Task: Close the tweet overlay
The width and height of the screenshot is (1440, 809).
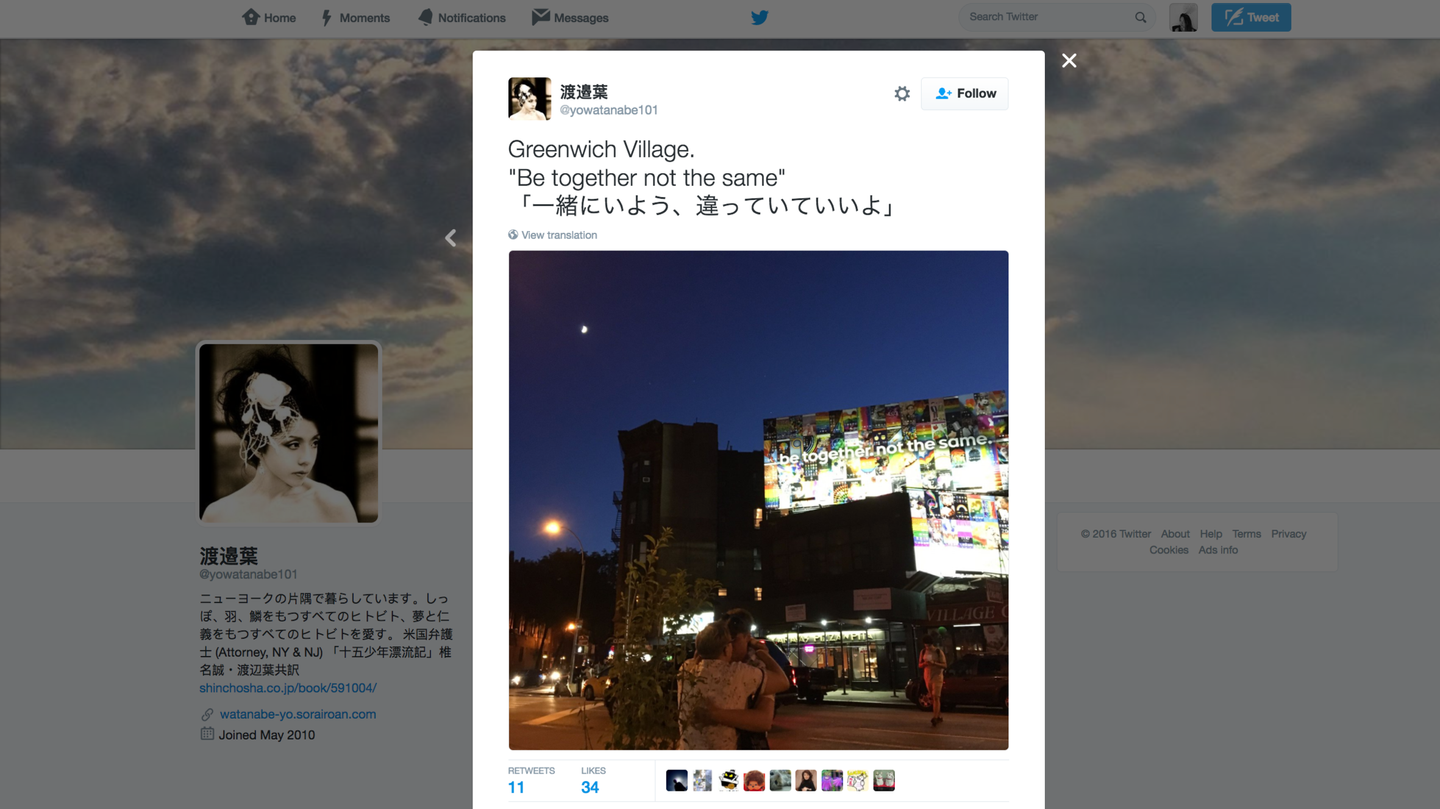Action: point(1069,61)
